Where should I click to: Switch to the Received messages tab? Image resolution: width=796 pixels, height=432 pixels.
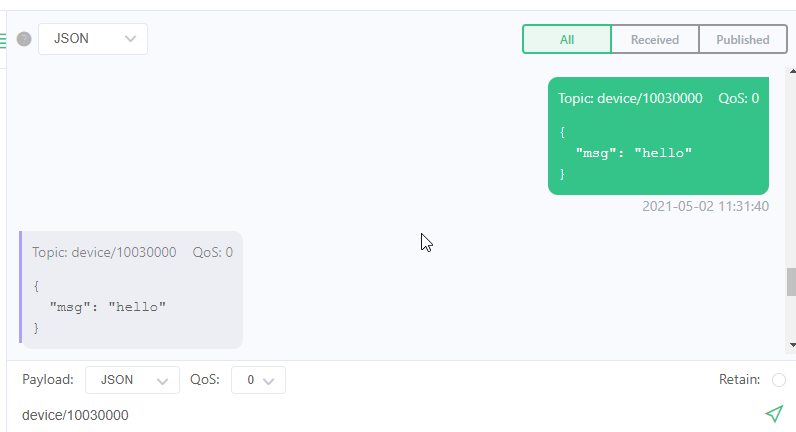point(655,40)
